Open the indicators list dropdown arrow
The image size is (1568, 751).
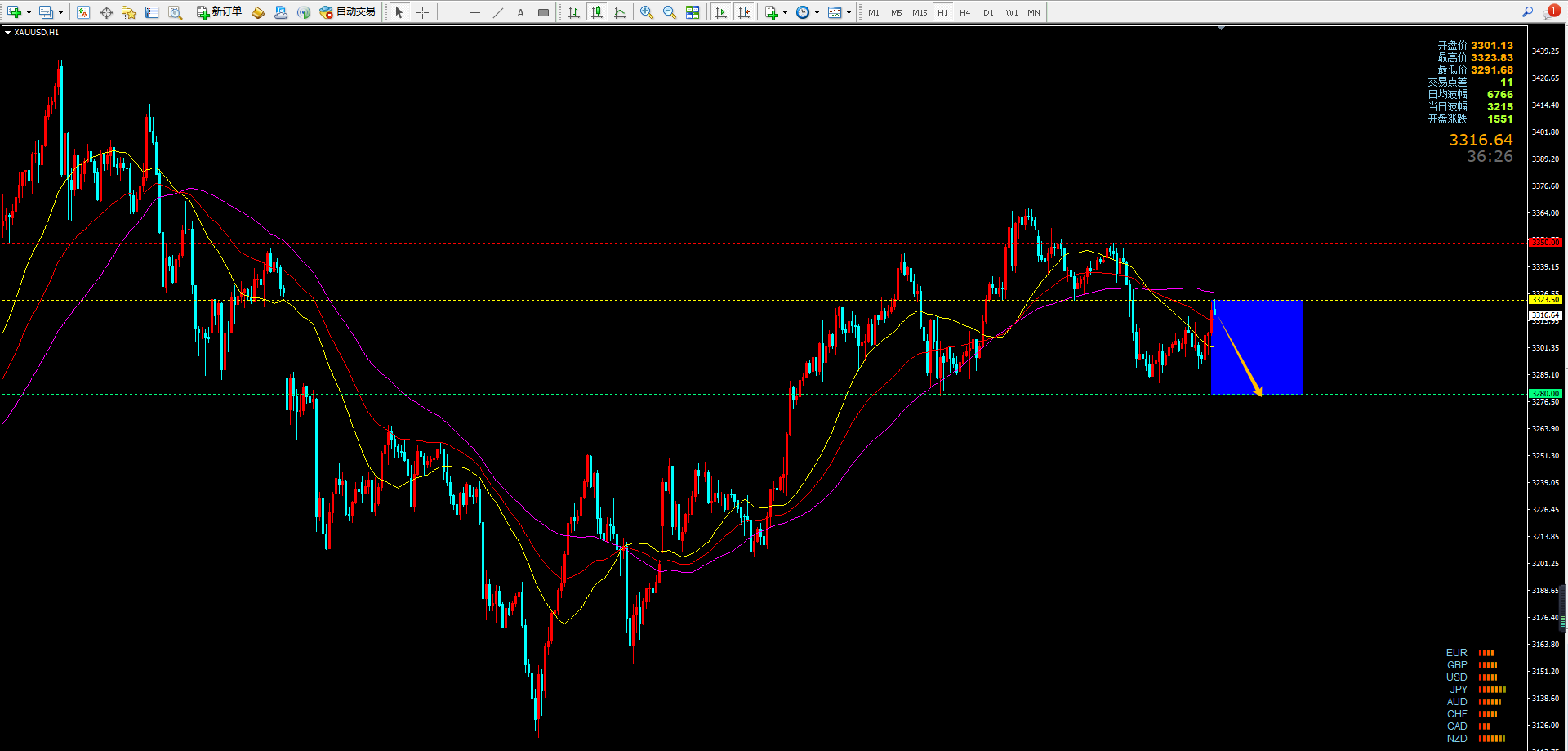pyautogui.click(x=785, y=12)
